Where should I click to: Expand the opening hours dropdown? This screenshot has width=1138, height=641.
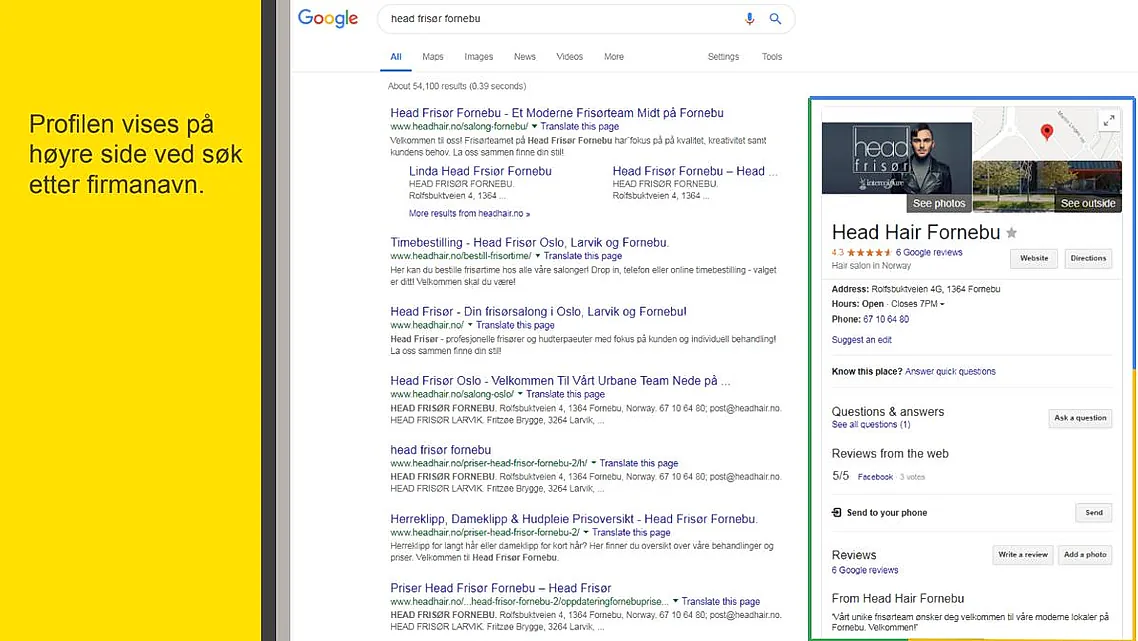tap(942, 304)
